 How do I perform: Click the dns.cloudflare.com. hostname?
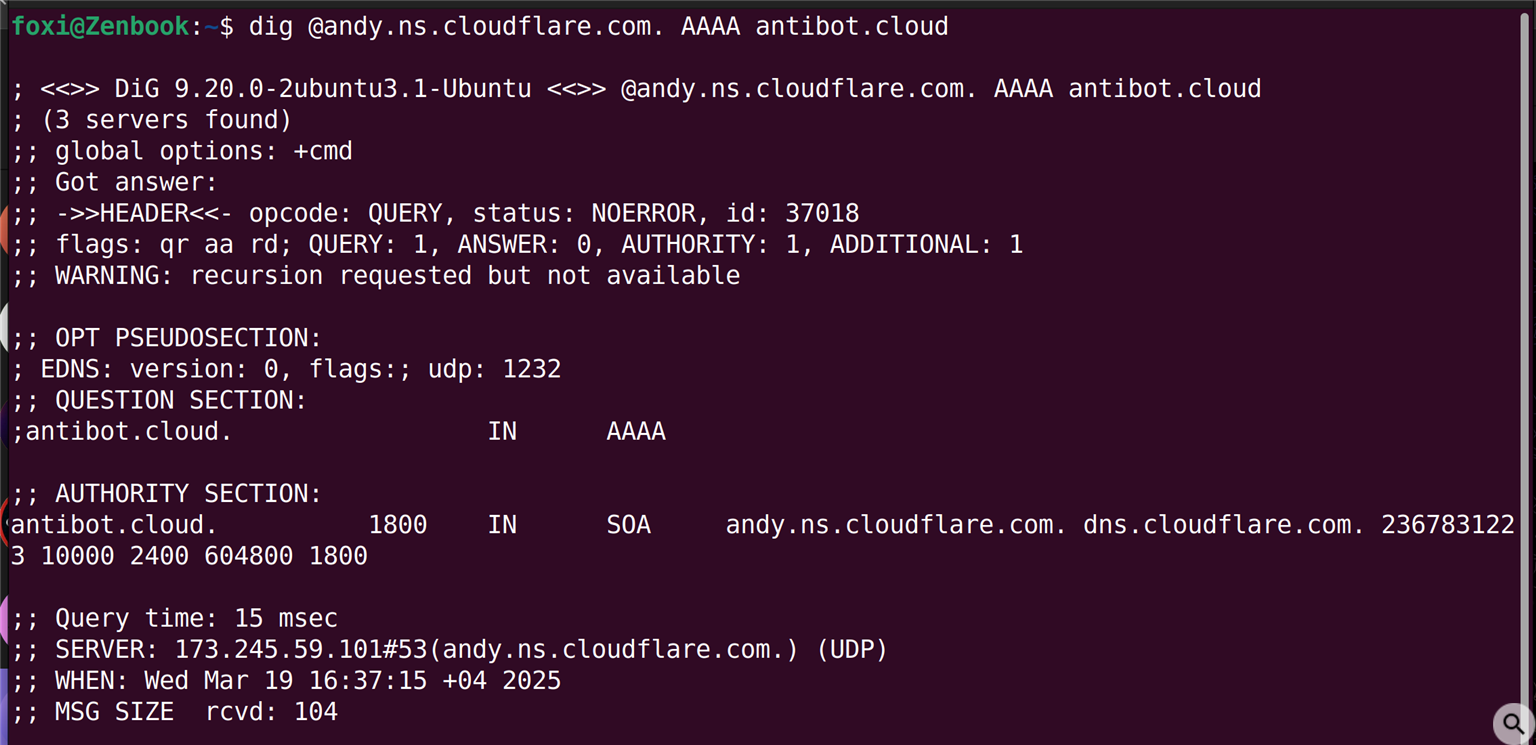tap(1223, 525)
